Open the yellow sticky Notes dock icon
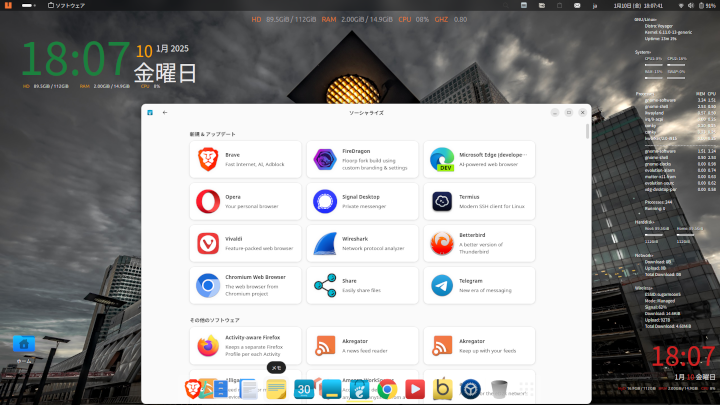720x405 pixels. pyautogui.click(x=276, y=389)
